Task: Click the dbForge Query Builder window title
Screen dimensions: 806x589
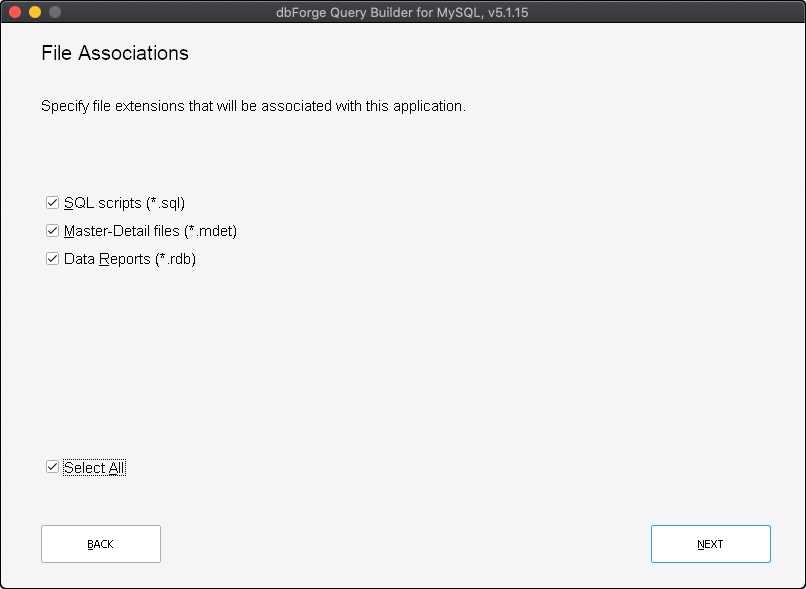Action: pyautogui.click(x=402, y=12)
